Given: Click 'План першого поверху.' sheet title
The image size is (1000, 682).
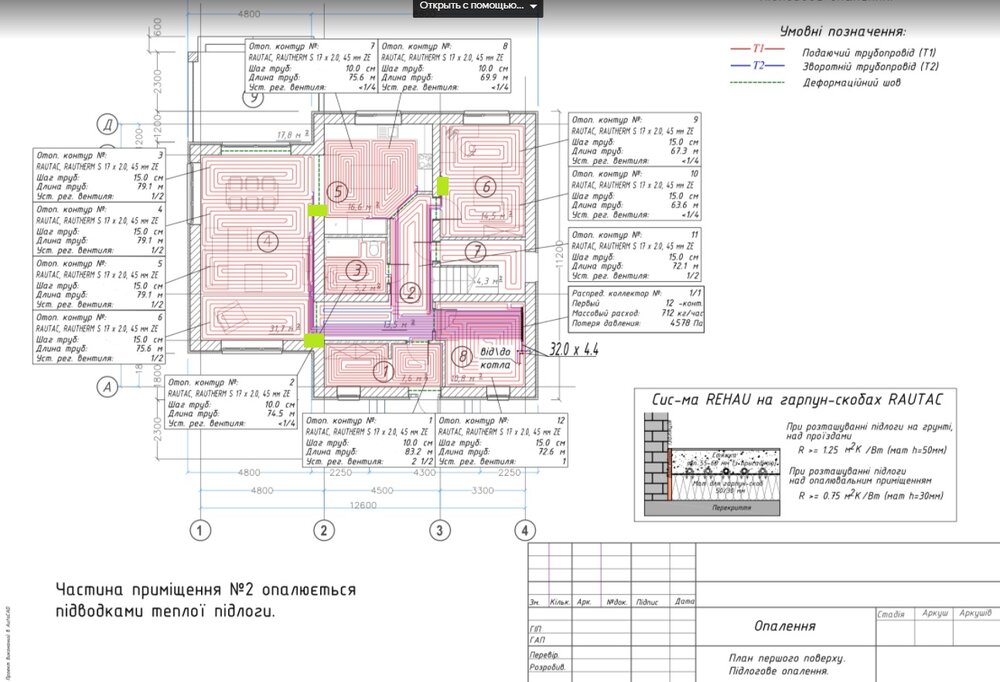Looking at the screenshot, I should point(786,658).
